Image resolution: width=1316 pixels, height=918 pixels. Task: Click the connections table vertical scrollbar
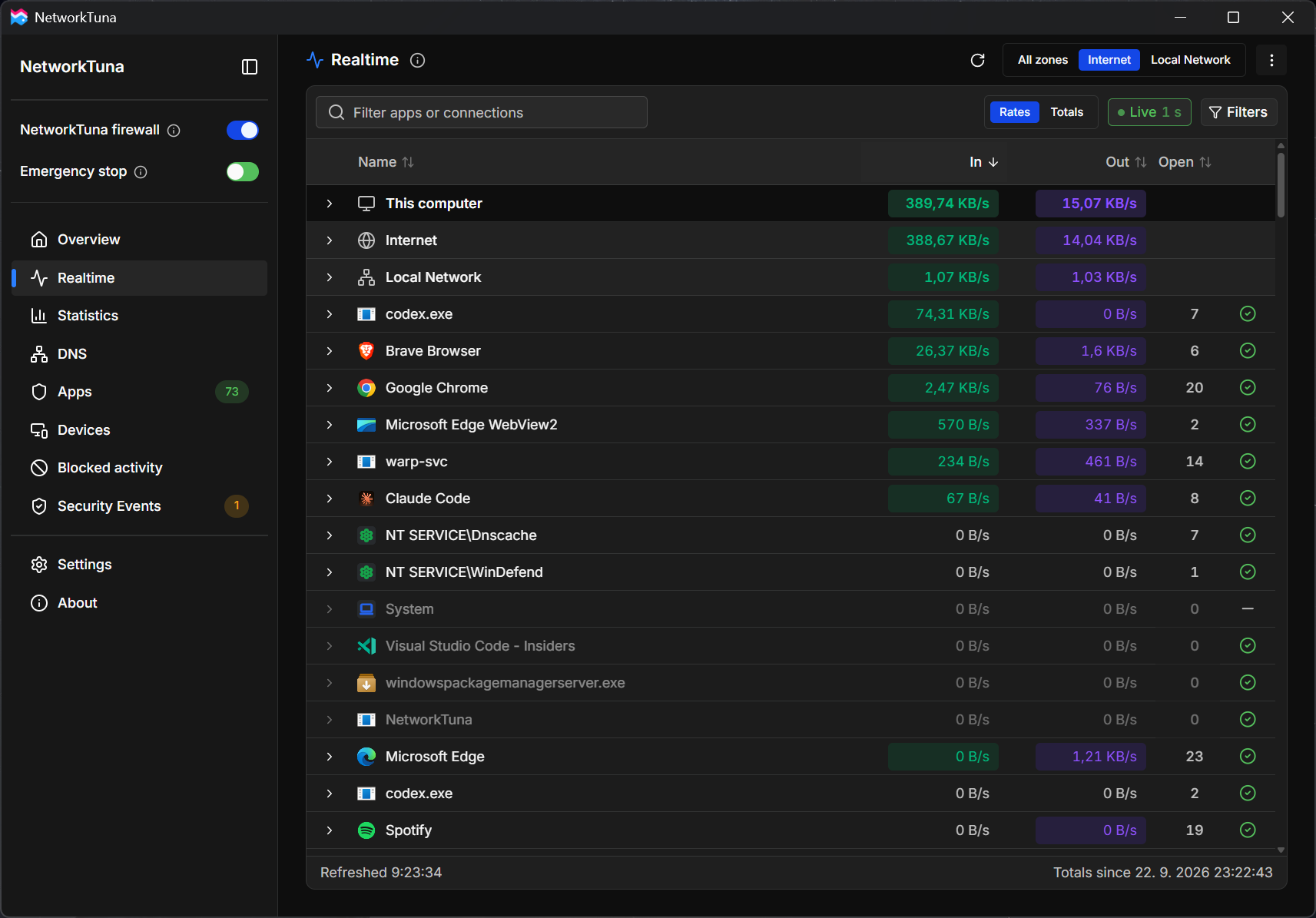pyautogui.click(x=1281, y=184)
